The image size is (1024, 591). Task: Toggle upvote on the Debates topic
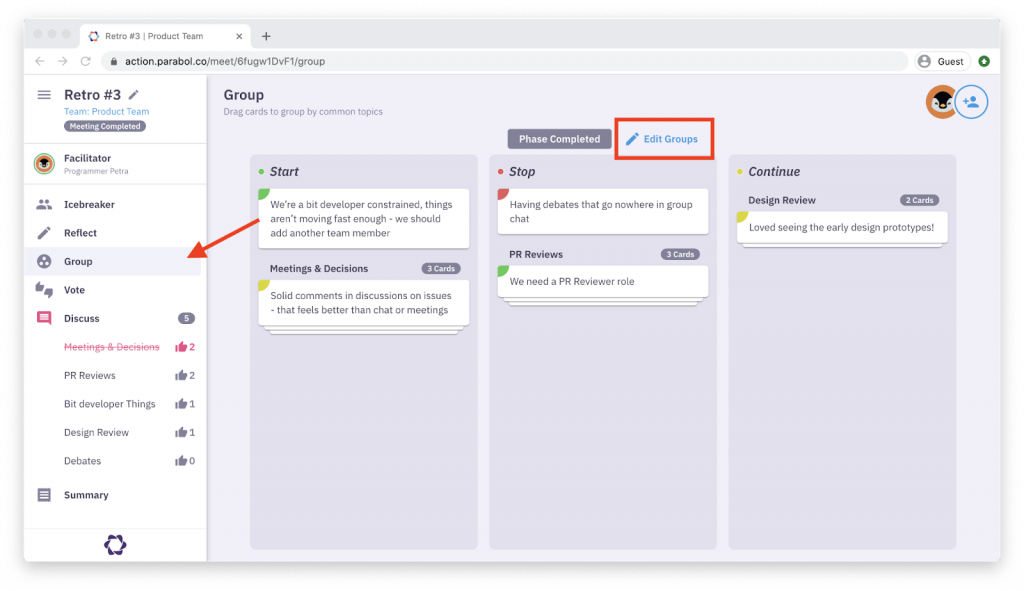coord(183,461)
